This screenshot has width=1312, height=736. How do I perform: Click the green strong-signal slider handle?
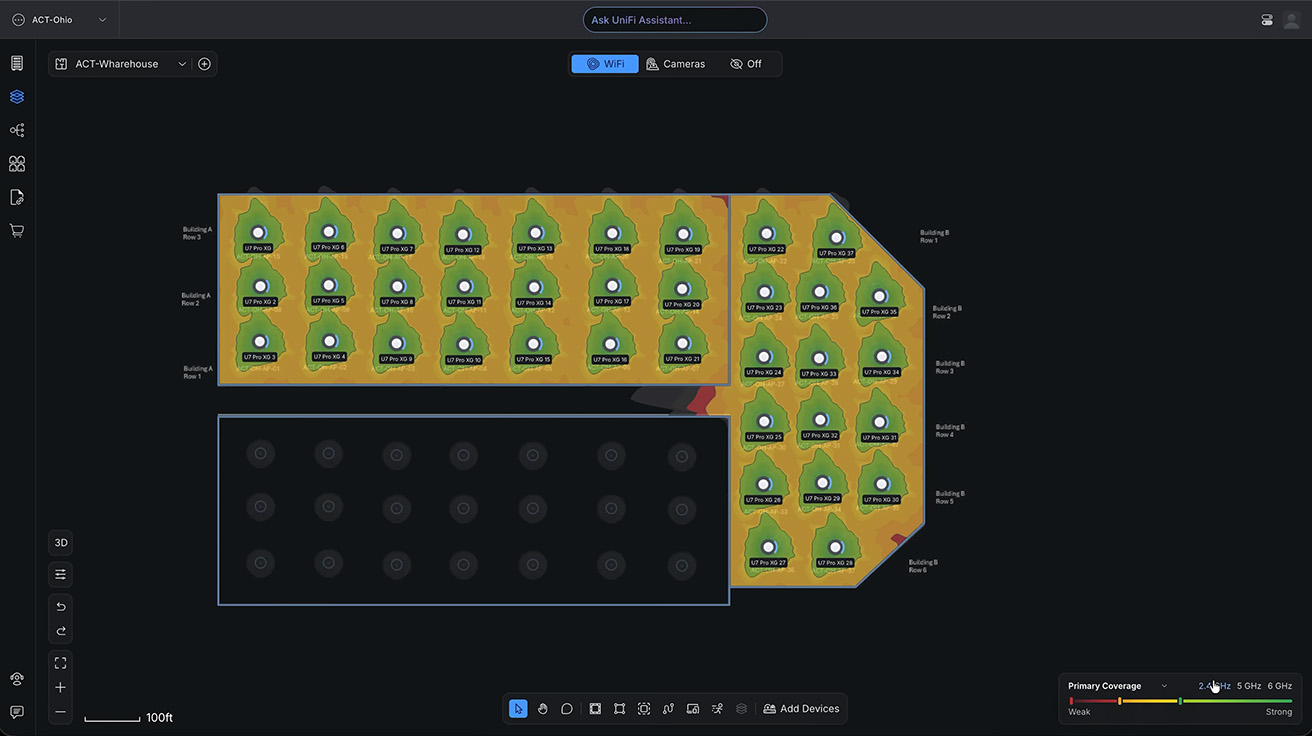pyautogui.click(x=1180, y=701)
